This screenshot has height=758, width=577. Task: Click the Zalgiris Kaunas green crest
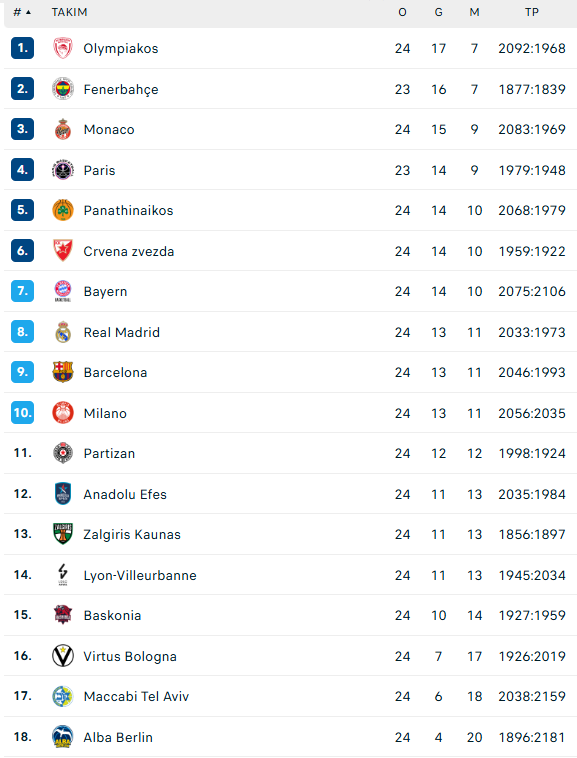(x=63, y=534)
